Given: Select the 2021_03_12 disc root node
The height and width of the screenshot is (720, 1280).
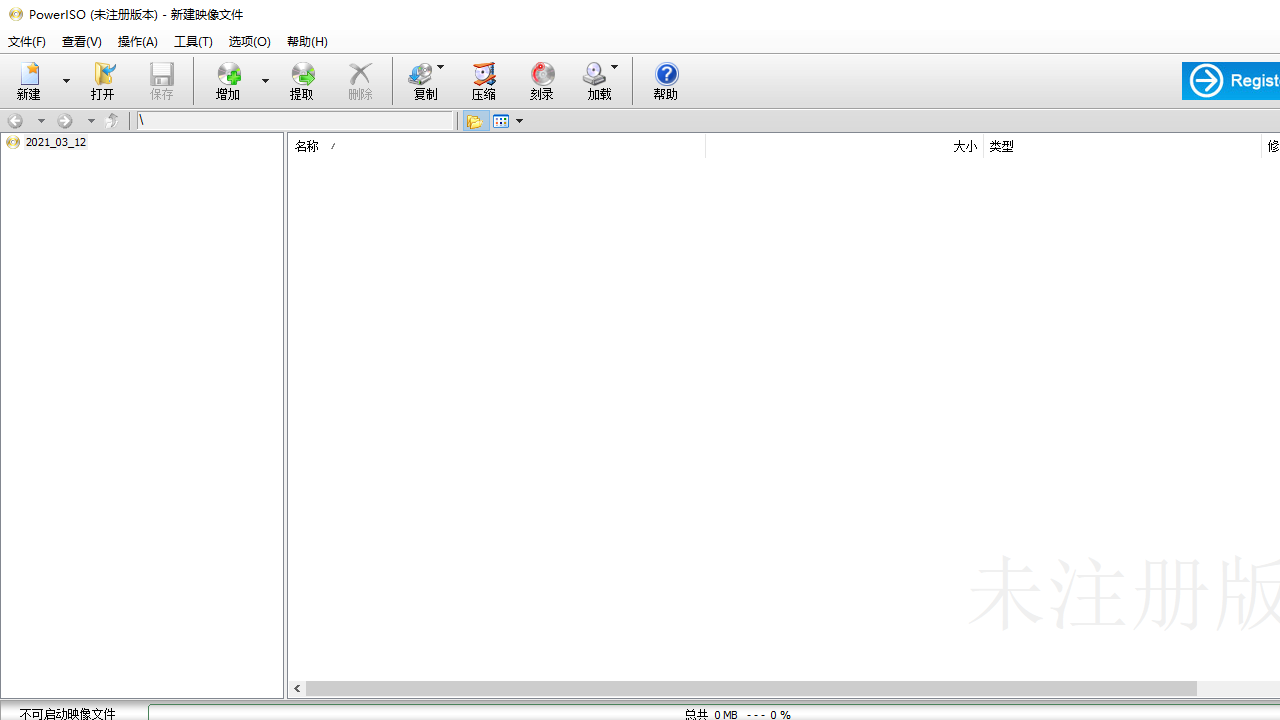Looking at the screenshot, I should [56, 141].
